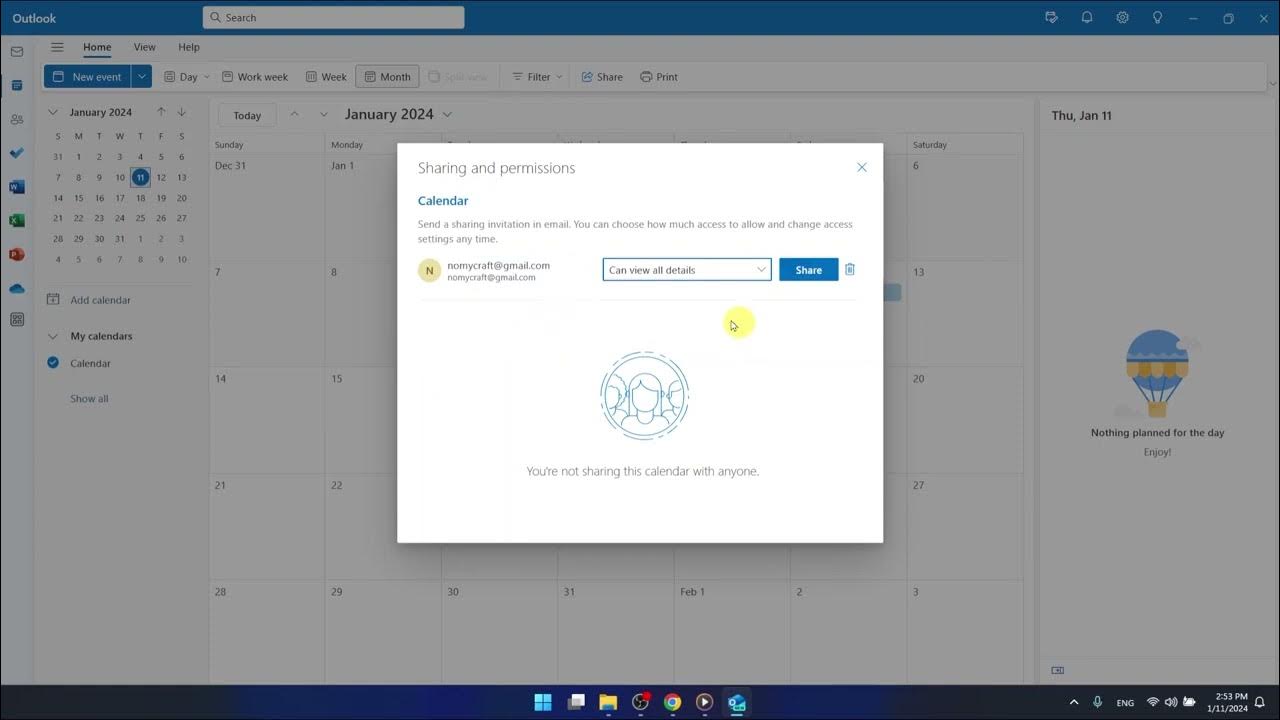The image size is (1280, 720).
Task: Open the Help menu
Action: tap(188, 47)
